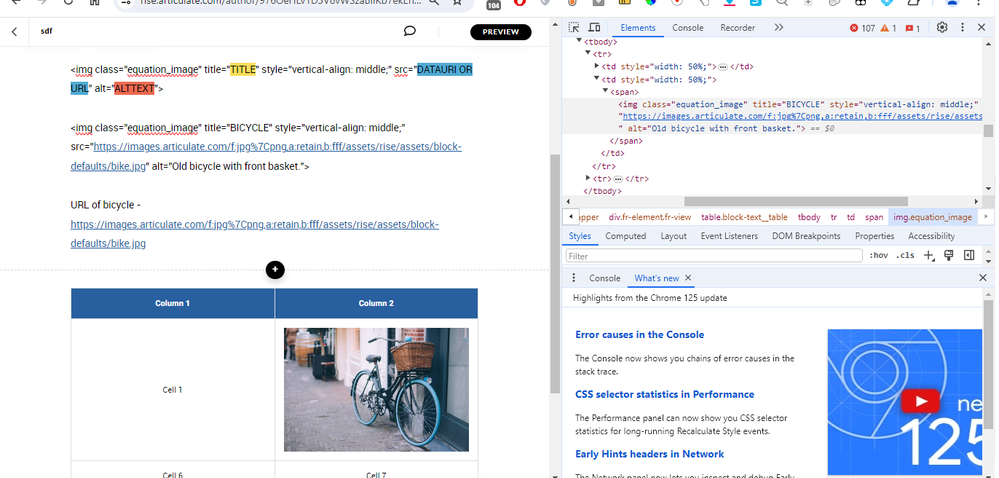Open the Recorder panel tab
This screenshot has width=999, height=478.
(738, 28)
